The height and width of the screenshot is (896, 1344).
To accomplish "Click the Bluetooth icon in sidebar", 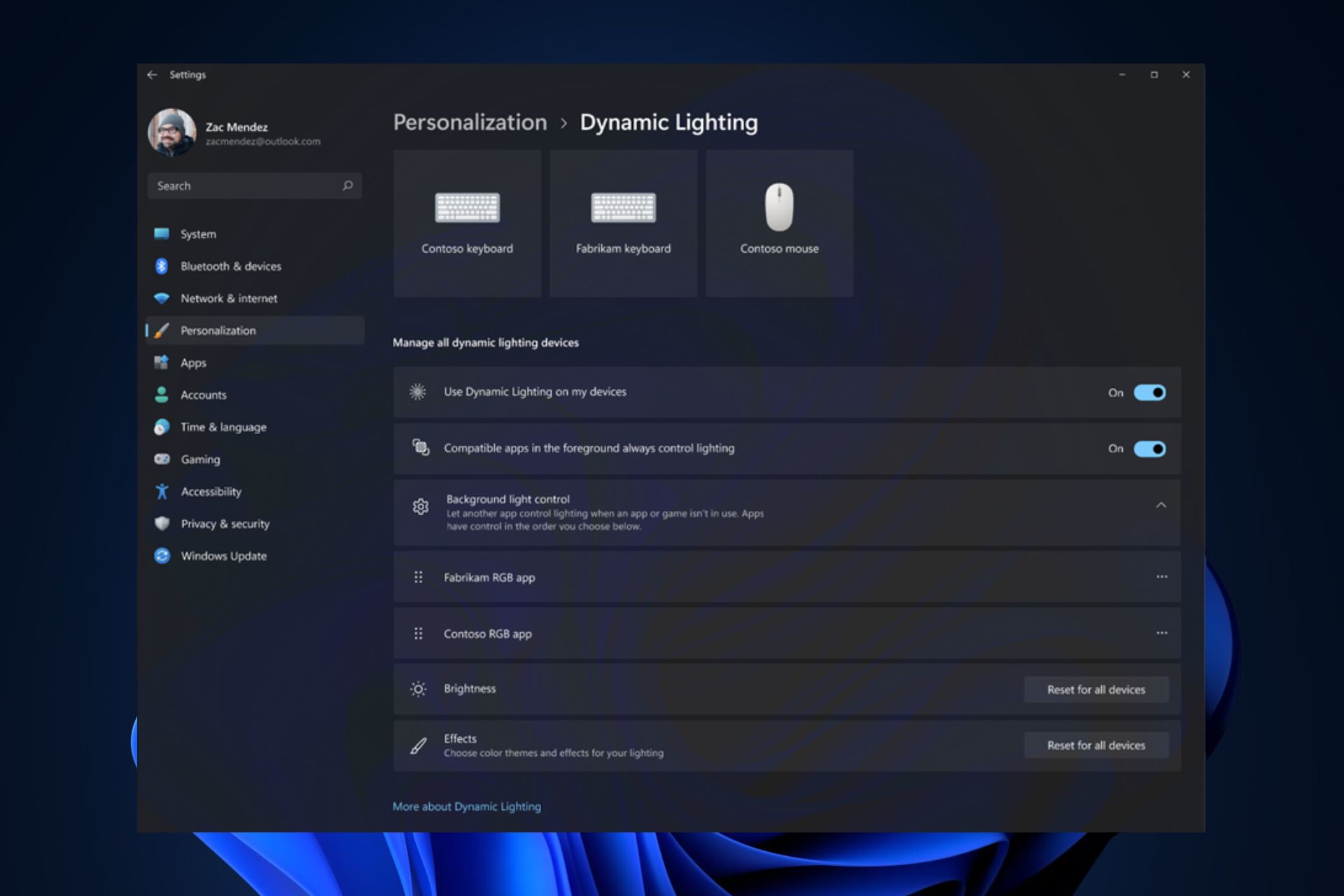I will click(162, 266).
